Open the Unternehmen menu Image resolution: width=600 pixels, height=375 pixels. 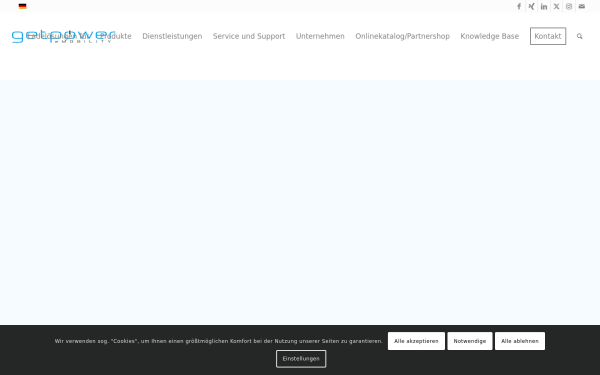[320, 36]
